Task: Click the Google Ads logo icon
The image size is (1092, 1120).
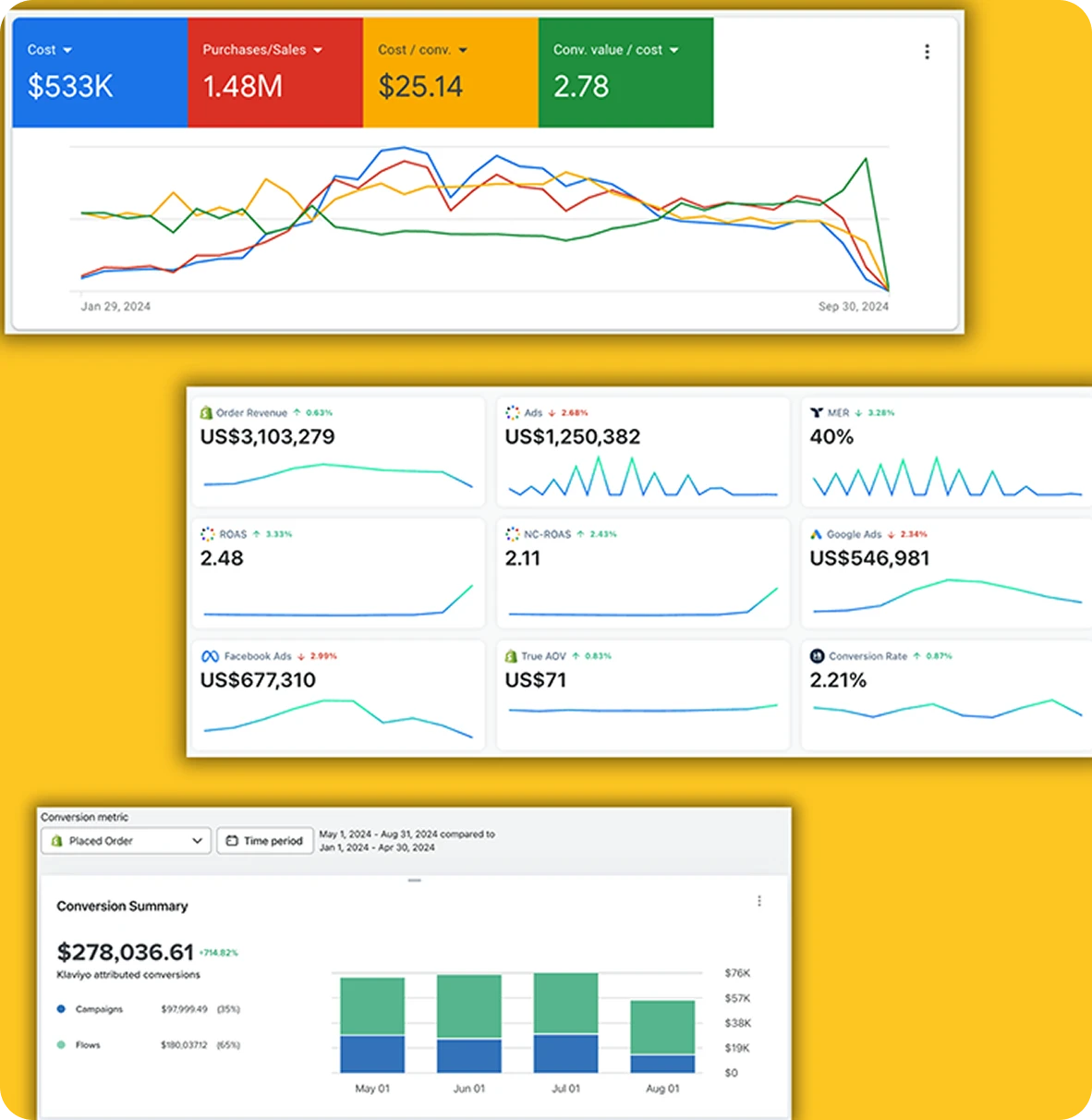Action: coord(816,534)
